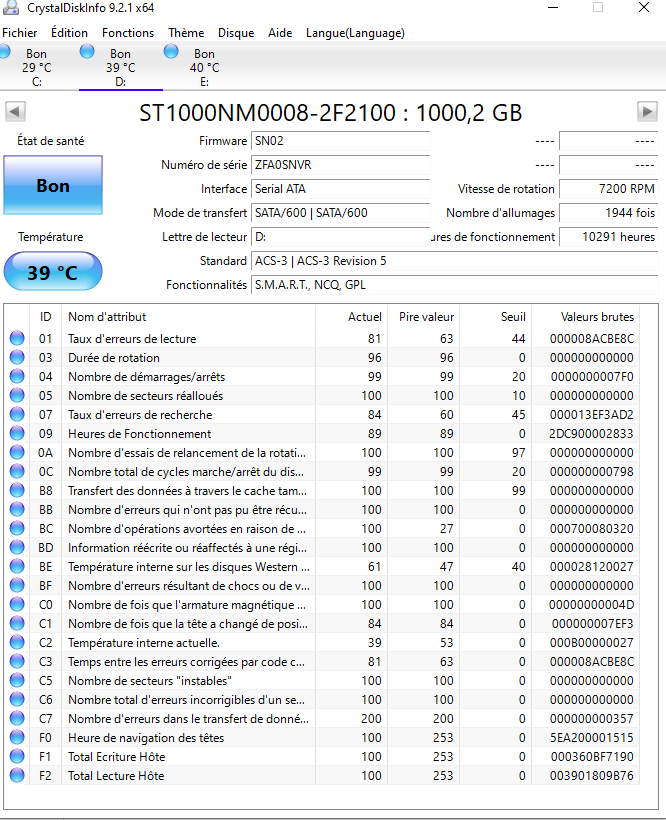Click status orb for attribute 03
This screenshot has width=666, height=820.
pos(17,357)
